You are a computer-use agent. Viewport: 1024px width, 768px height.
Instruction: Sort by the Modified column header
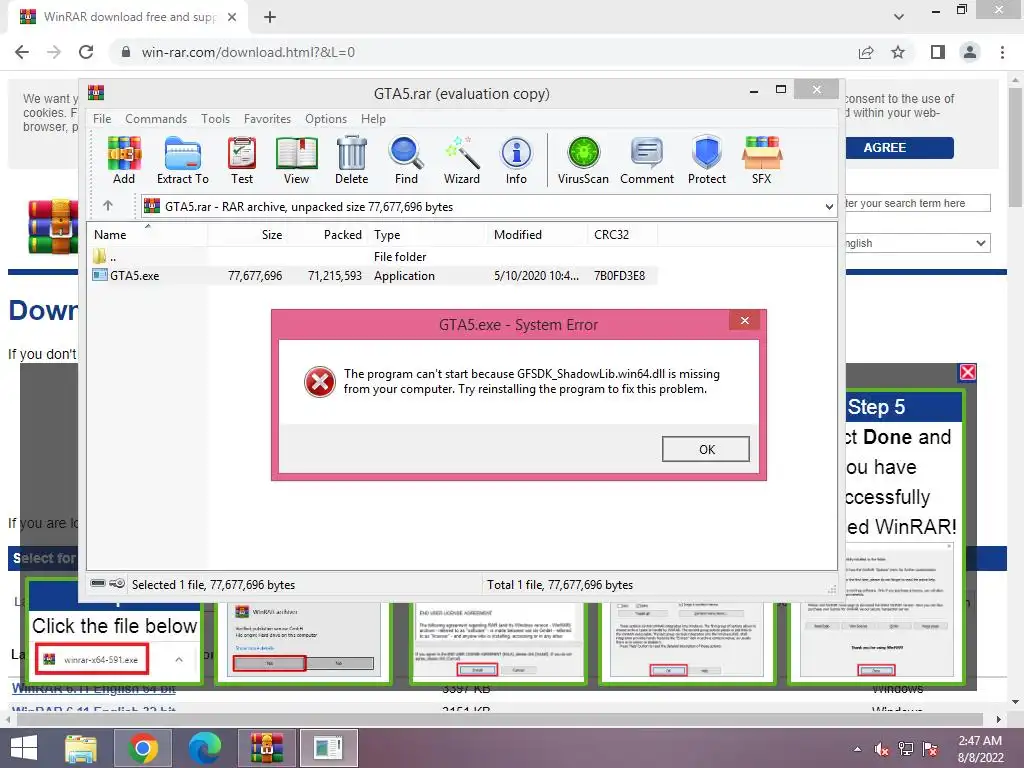point(537,234)
